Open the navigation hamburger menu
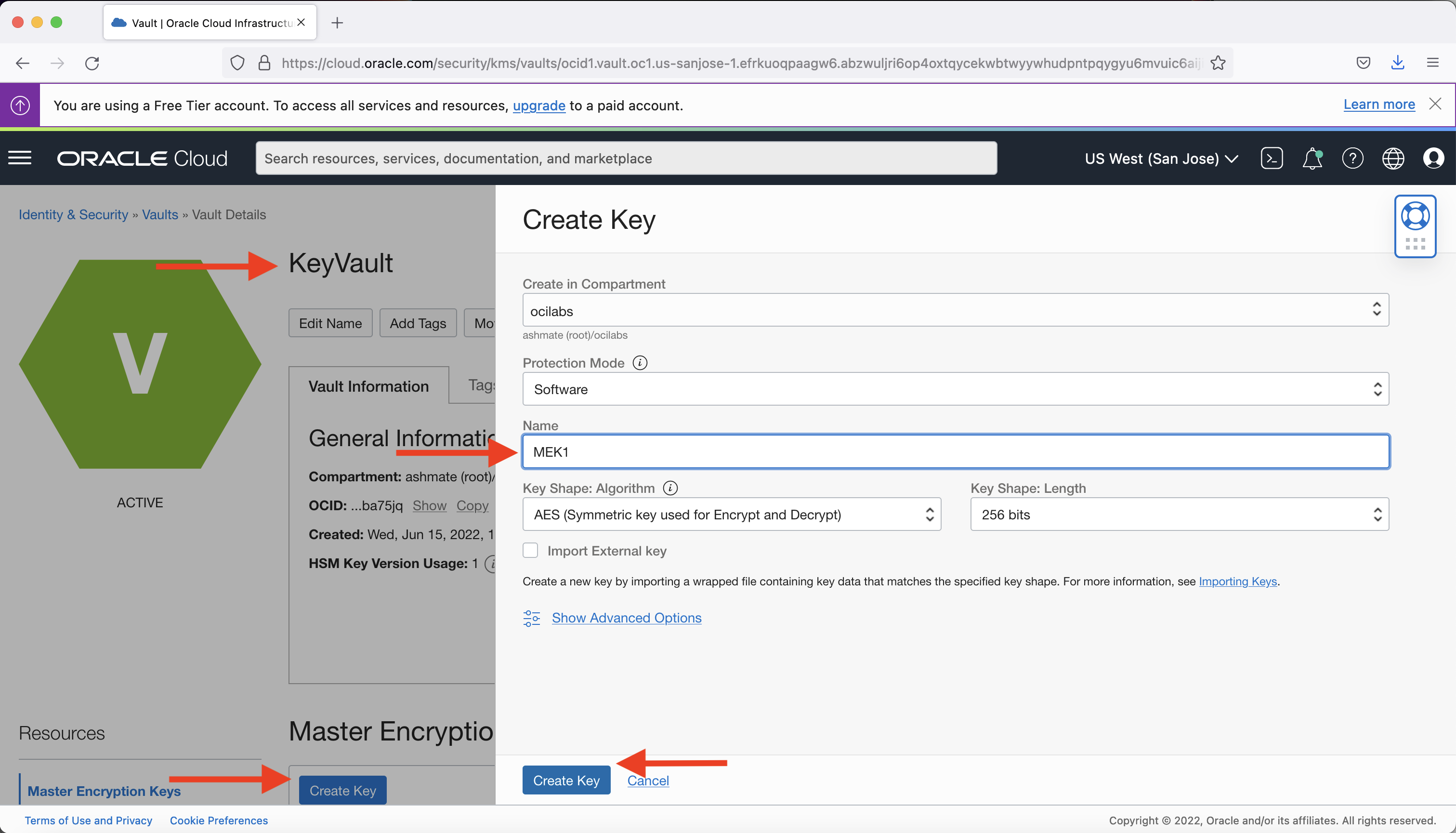1456x833 pixels. click(x=19, y=158)
